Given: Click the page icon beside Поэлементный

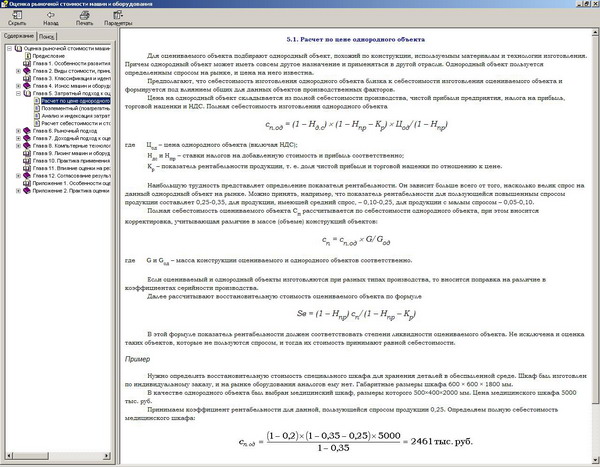Looking at the screenshot, I should click(37, 108).
